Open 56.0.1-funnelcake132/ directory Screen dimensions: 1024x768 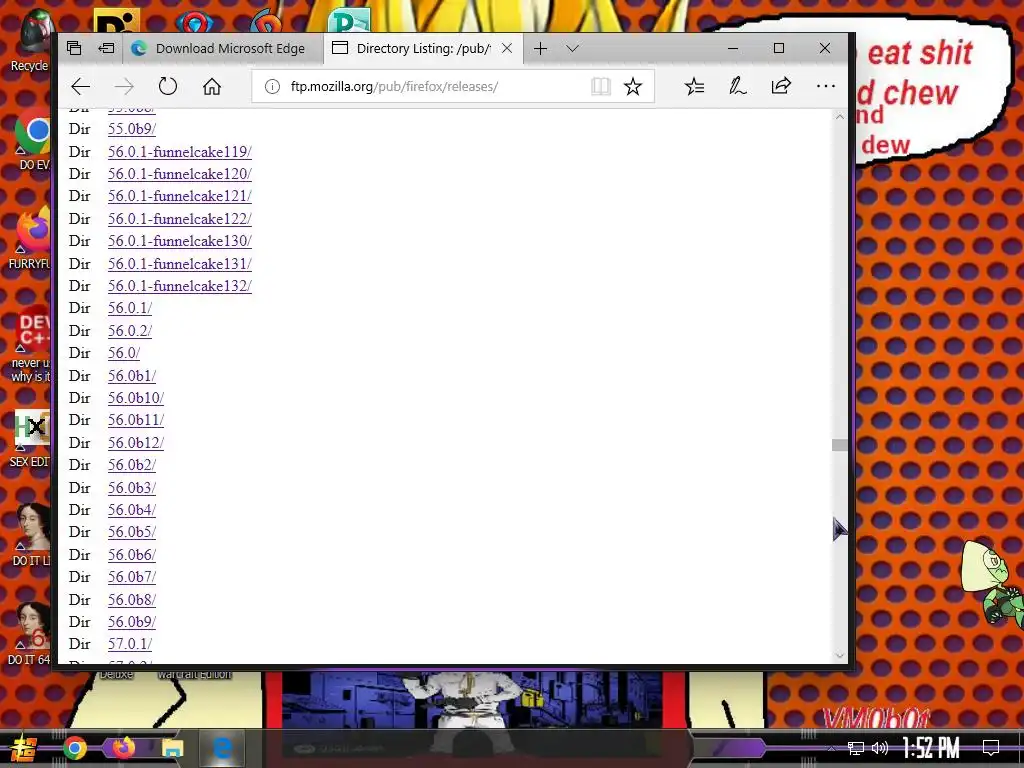tap(180, 286)
